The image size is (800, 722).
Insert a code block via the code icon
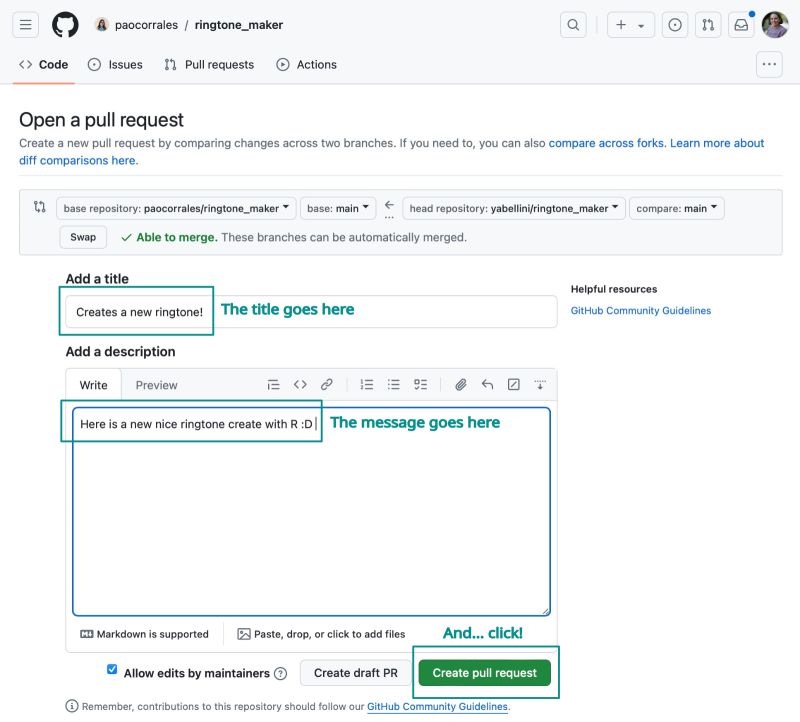[300, 384]
